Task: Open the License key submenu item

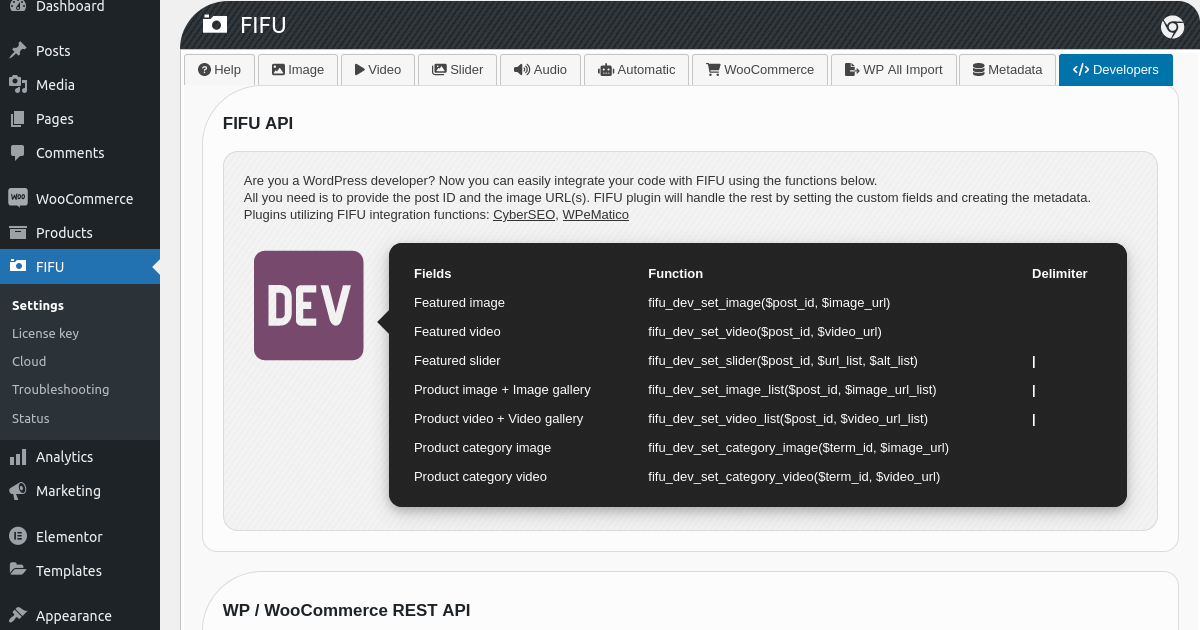Action: [45, 334]
